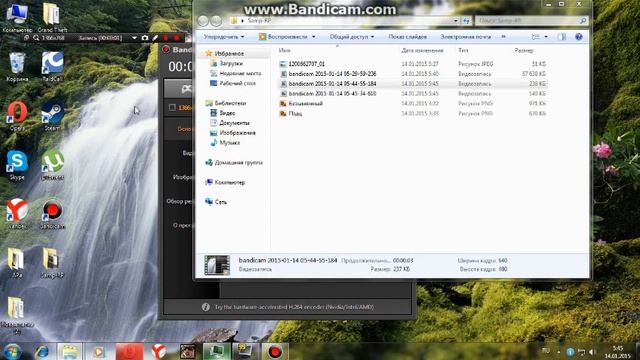Click the refresh button beside address bar
This screenshot has height=360, width=640.
pyautogui.click(x=467, y=20)
